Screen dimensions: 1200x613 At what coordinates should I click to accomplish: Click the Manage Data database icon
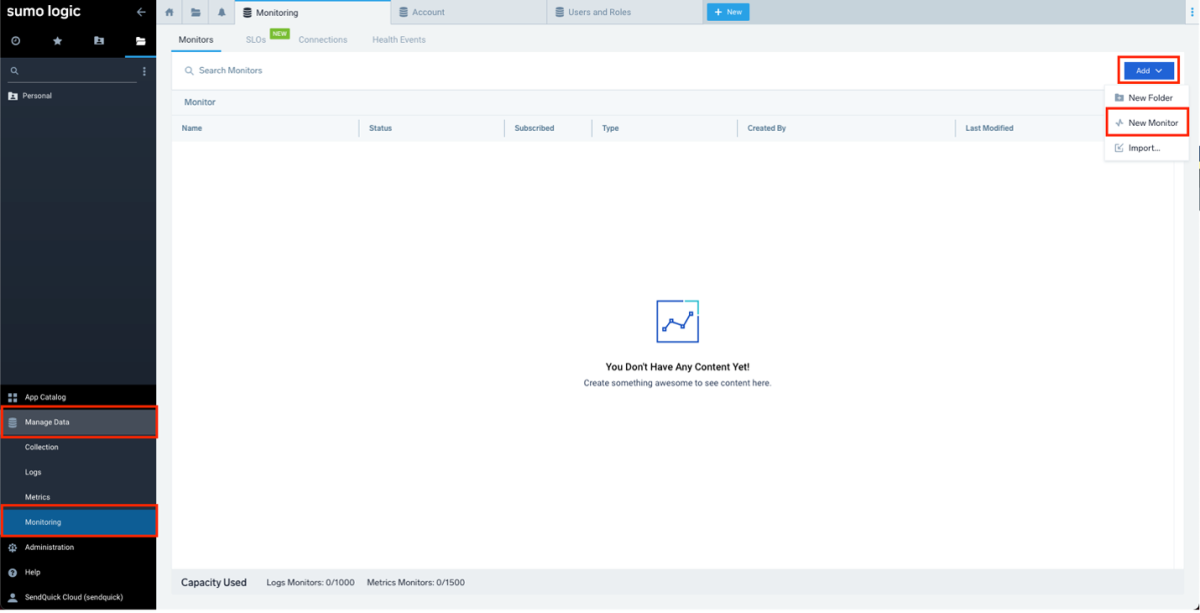click(x=13, y=422)
